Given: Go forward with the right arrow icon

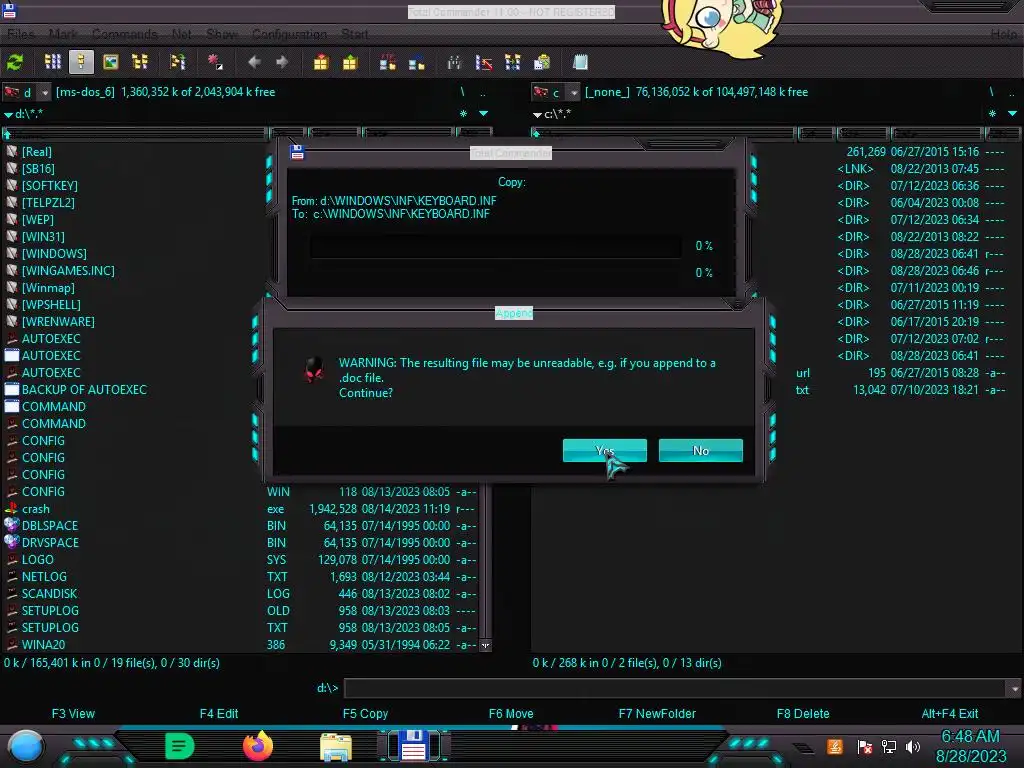Looking at the screenshot, I should (282, 63).
